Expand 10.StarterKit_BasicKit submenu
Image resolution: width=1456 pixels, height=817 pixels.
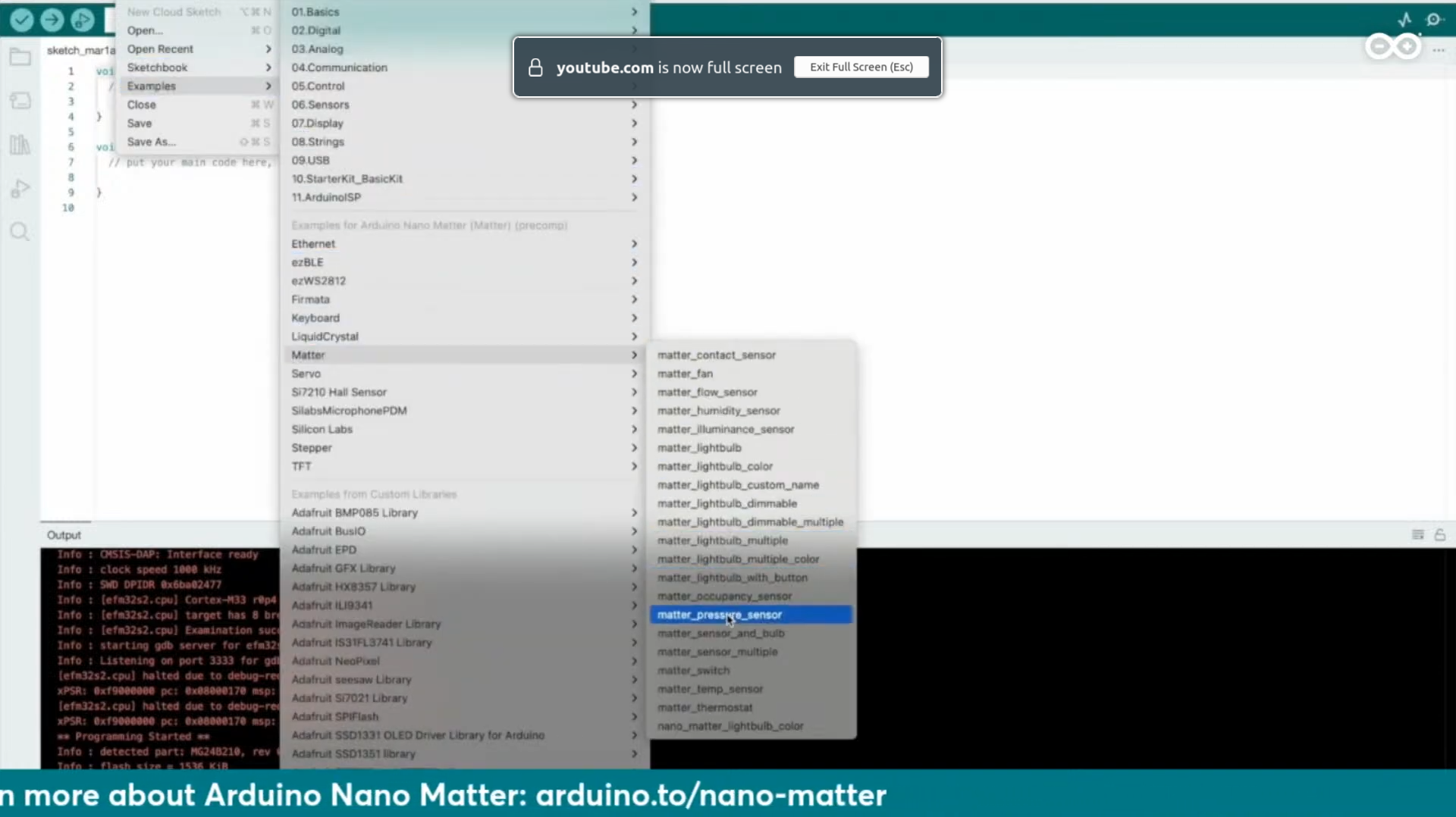coord(464,179)
